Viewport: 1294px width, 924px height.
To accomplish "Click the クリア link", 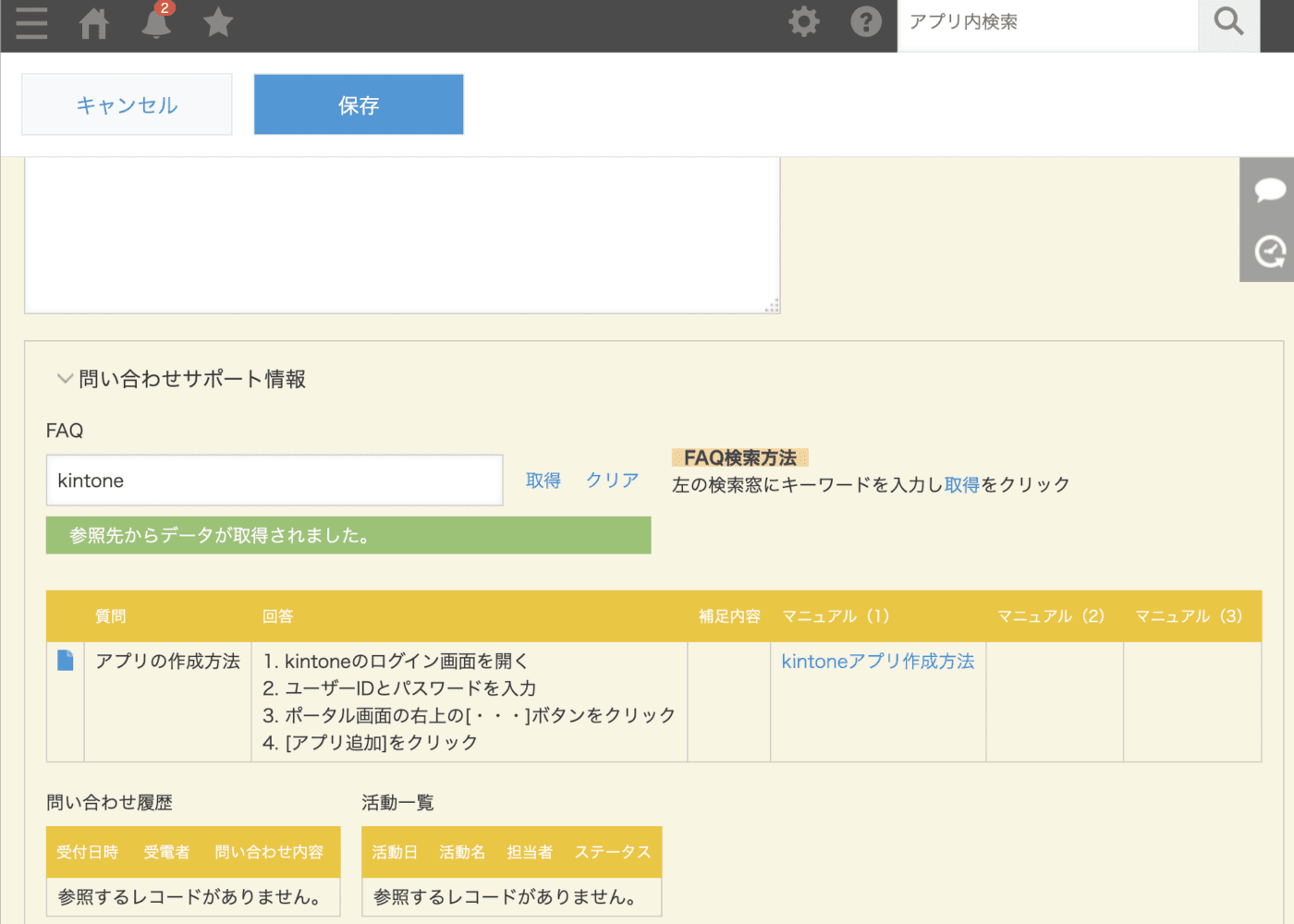I will tap(613, 480).
